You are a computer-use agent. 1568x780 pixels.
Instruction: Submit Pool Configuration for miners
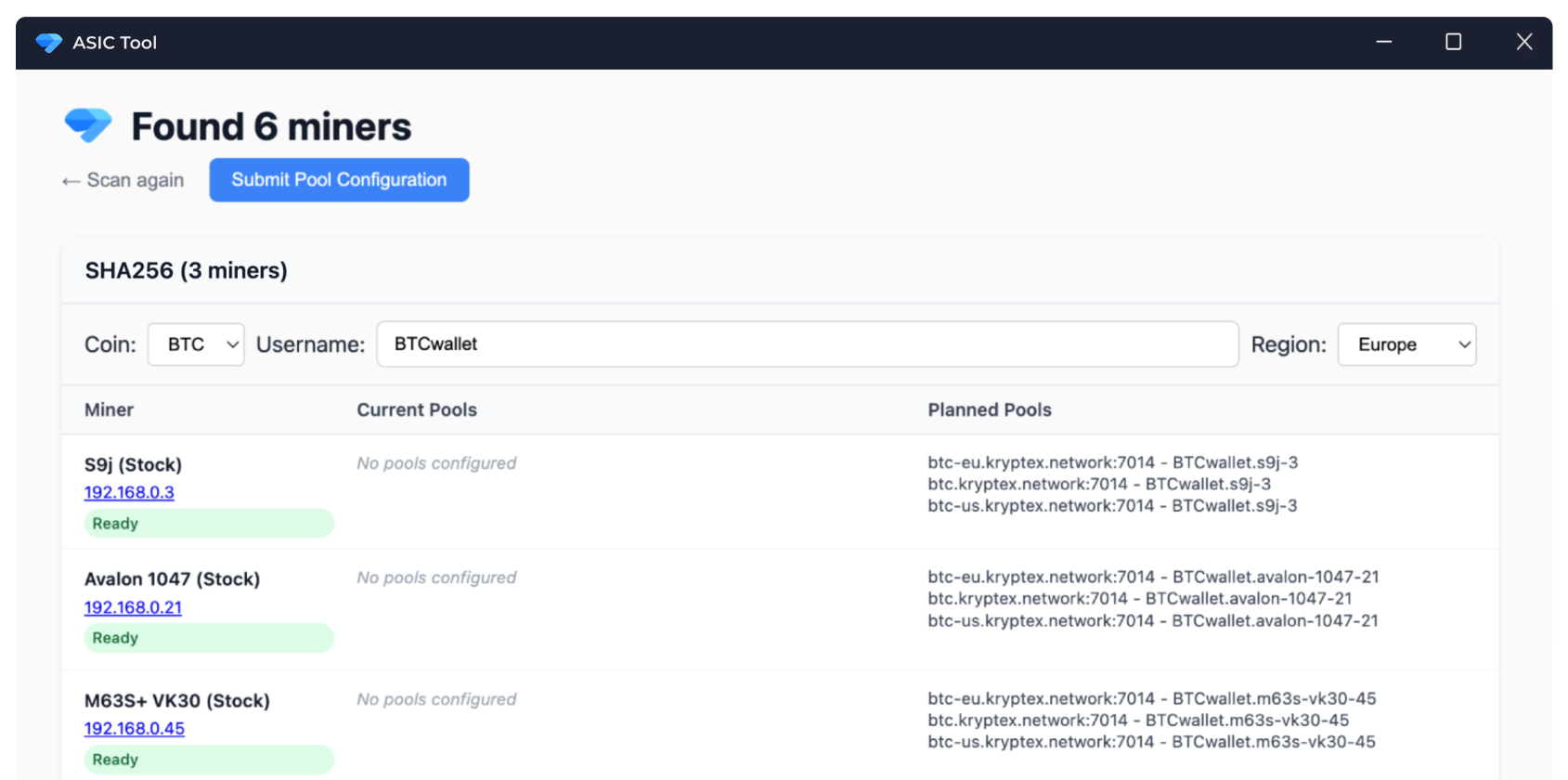339,180
